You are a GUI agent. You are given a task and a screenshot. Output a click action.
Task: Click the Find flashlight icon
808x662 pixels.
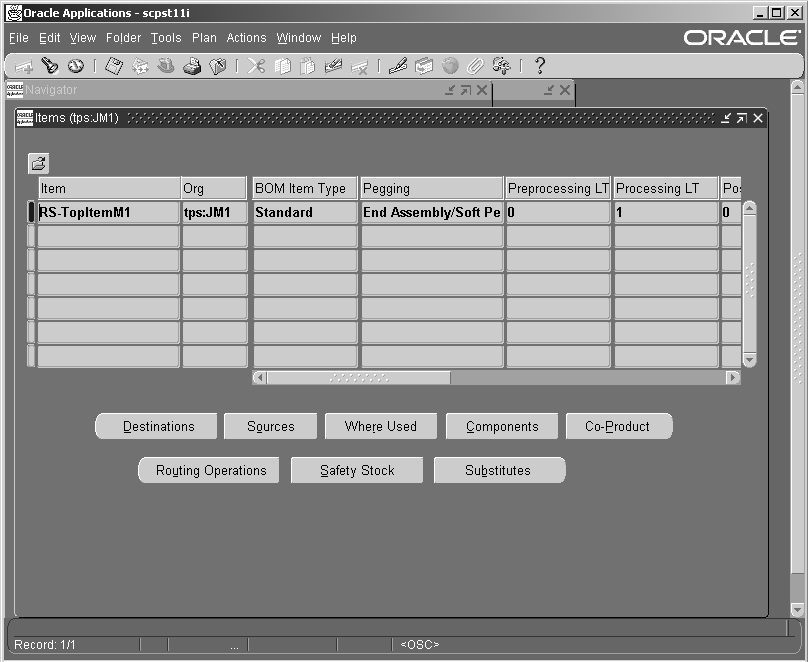pos(50,66)
